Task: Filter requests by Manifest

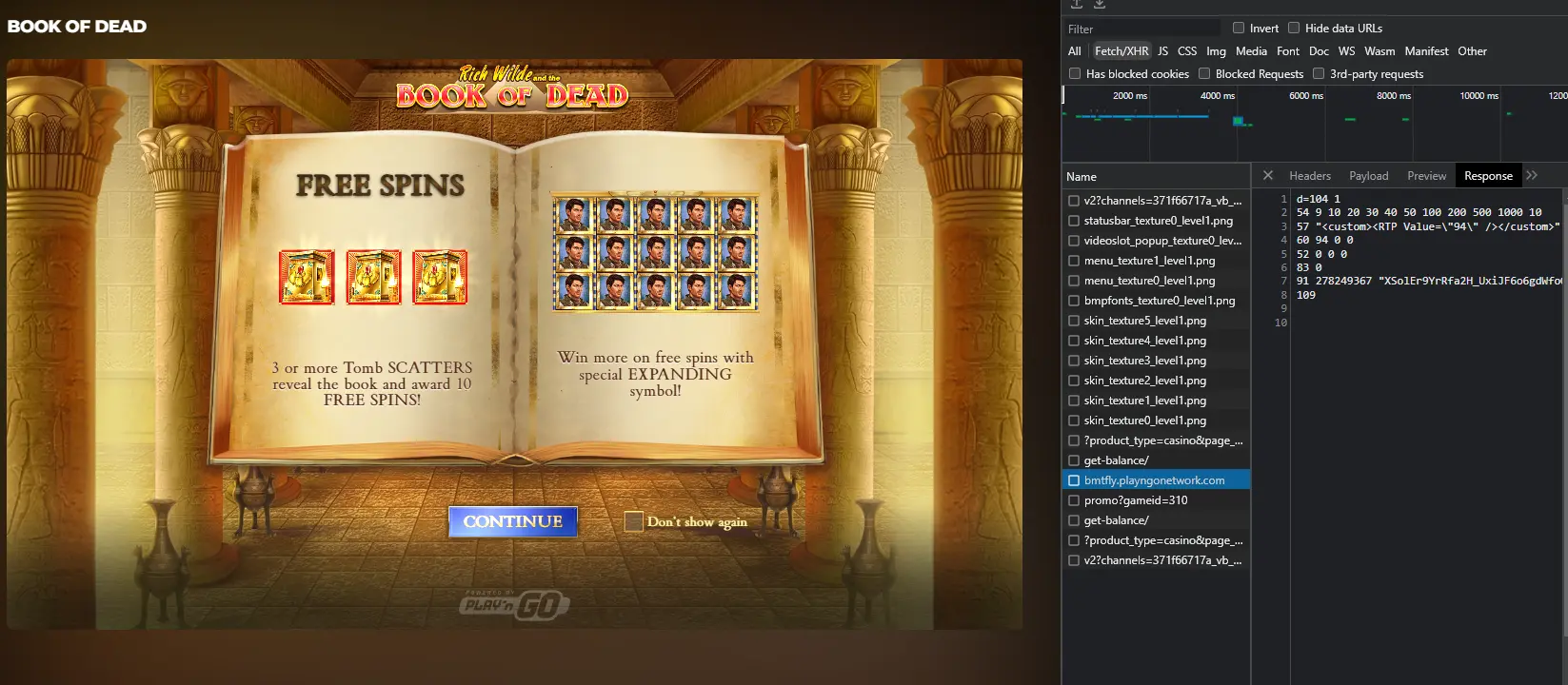Action: click(1426, 51)
